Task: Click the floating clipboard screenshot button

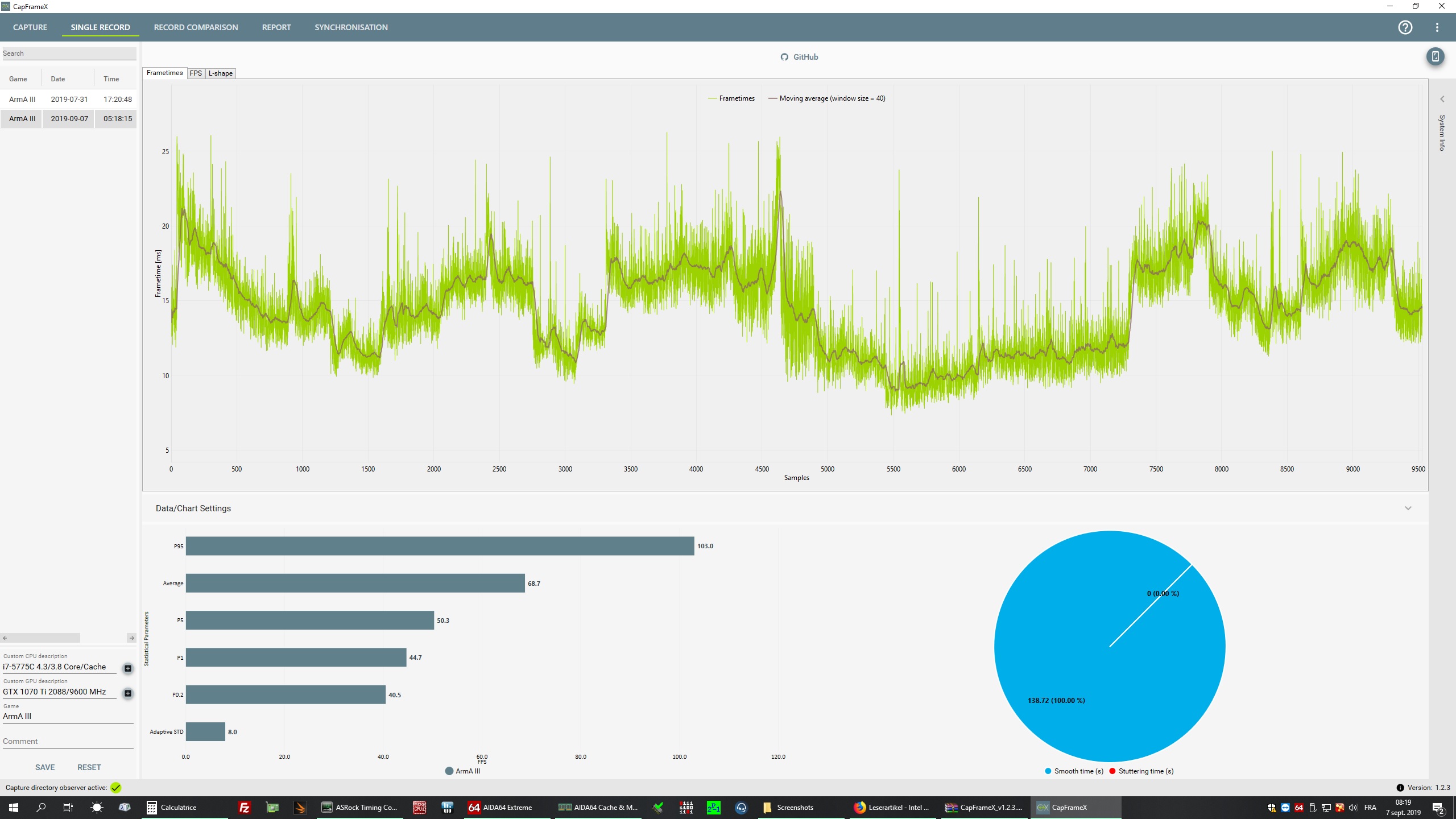Action: click(1435, 56)
